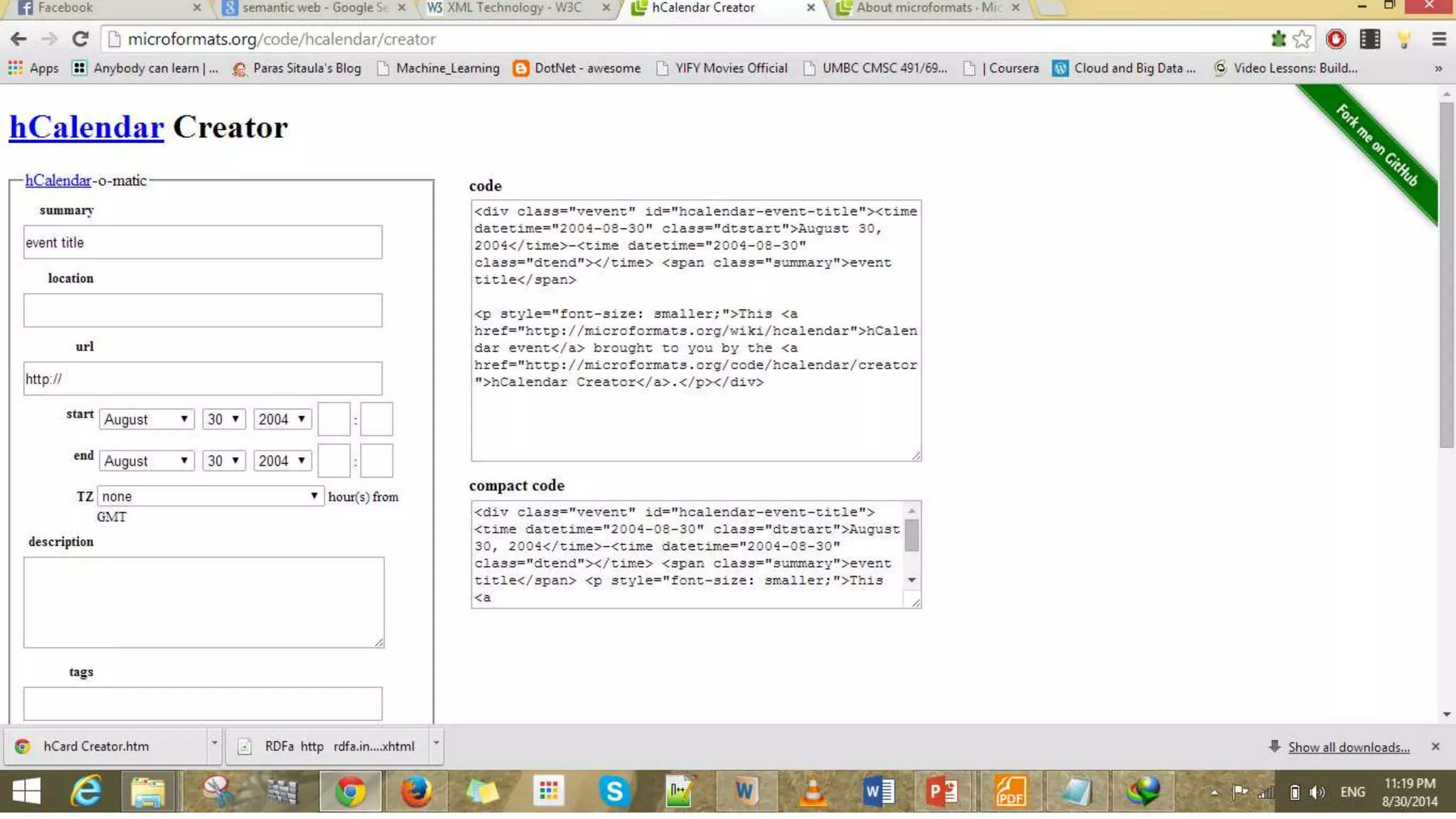1456x819 pixels.
Task: Bookmark the page with the star icon
Action: [1302, 39]
